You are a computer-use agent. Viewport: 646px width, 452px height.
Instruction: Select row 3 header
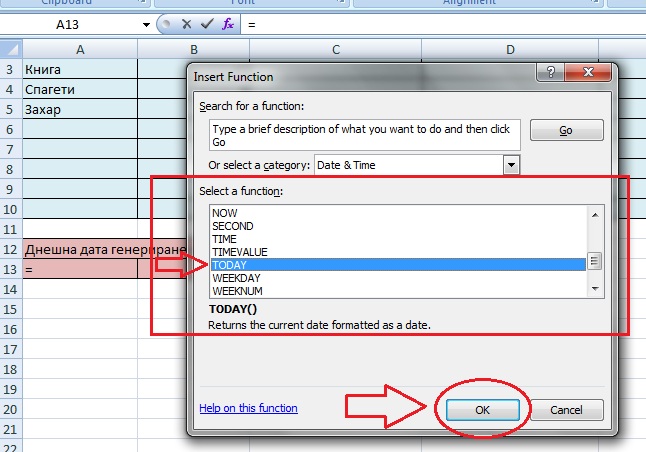coord(9,69)
